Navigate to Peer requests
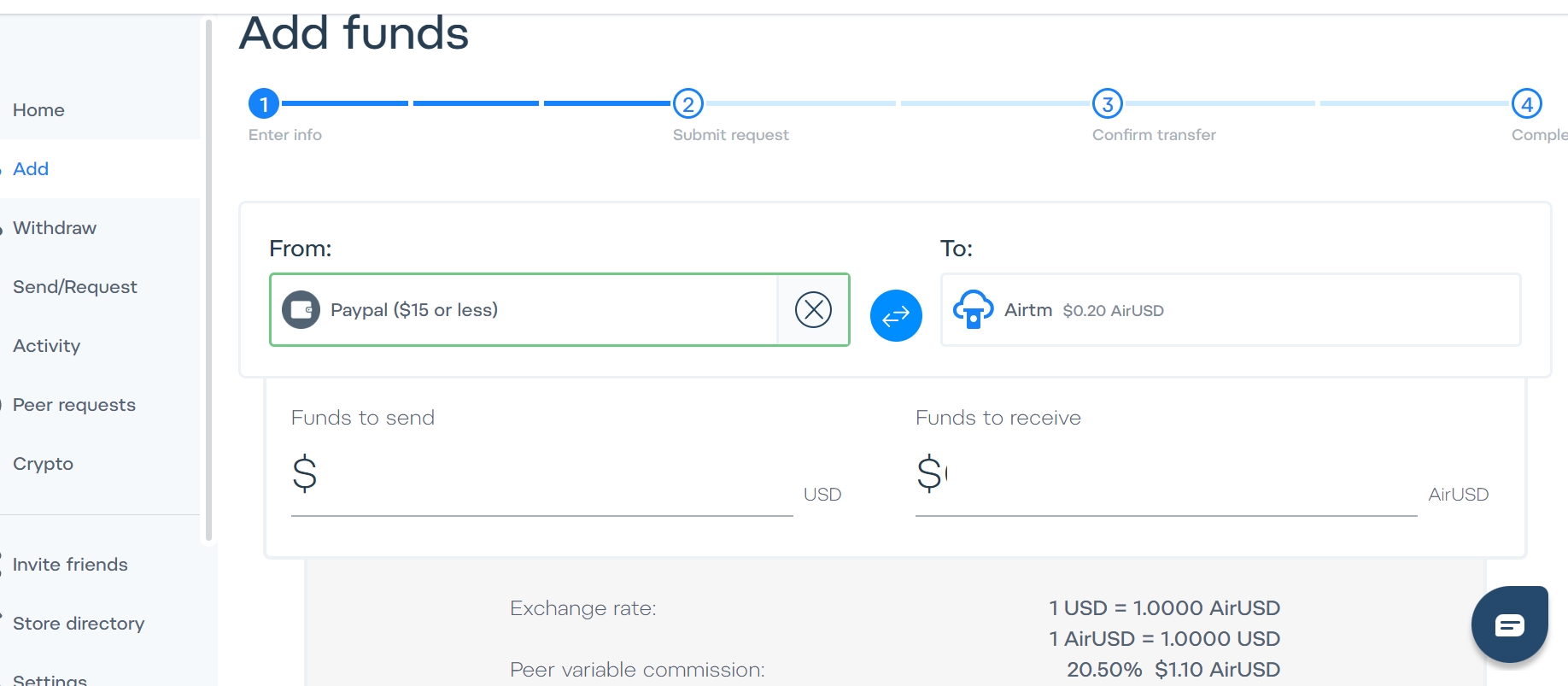The height and width of the screenshot is (686, 1568). tap(74, 405)
